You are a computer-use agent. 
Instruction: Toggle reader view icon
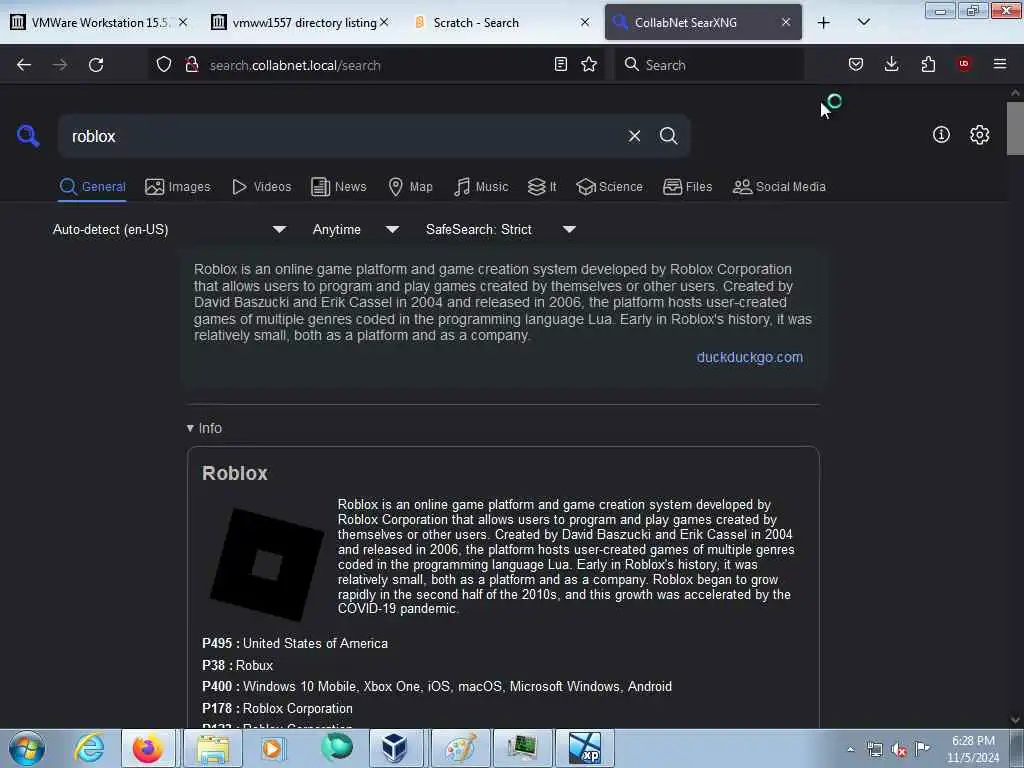point(560,64)
